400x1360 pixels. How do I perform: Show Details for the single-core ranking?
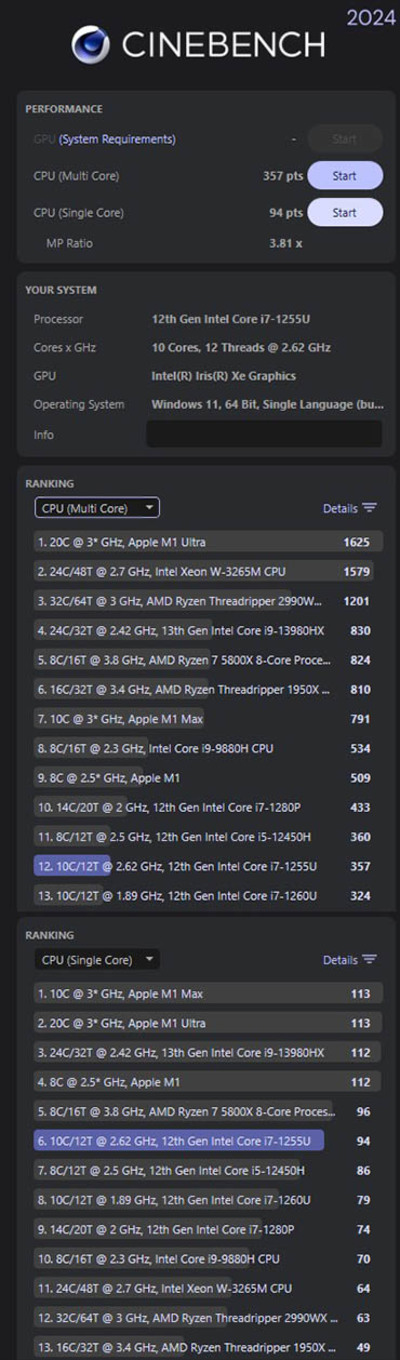(x=340, y=960)
